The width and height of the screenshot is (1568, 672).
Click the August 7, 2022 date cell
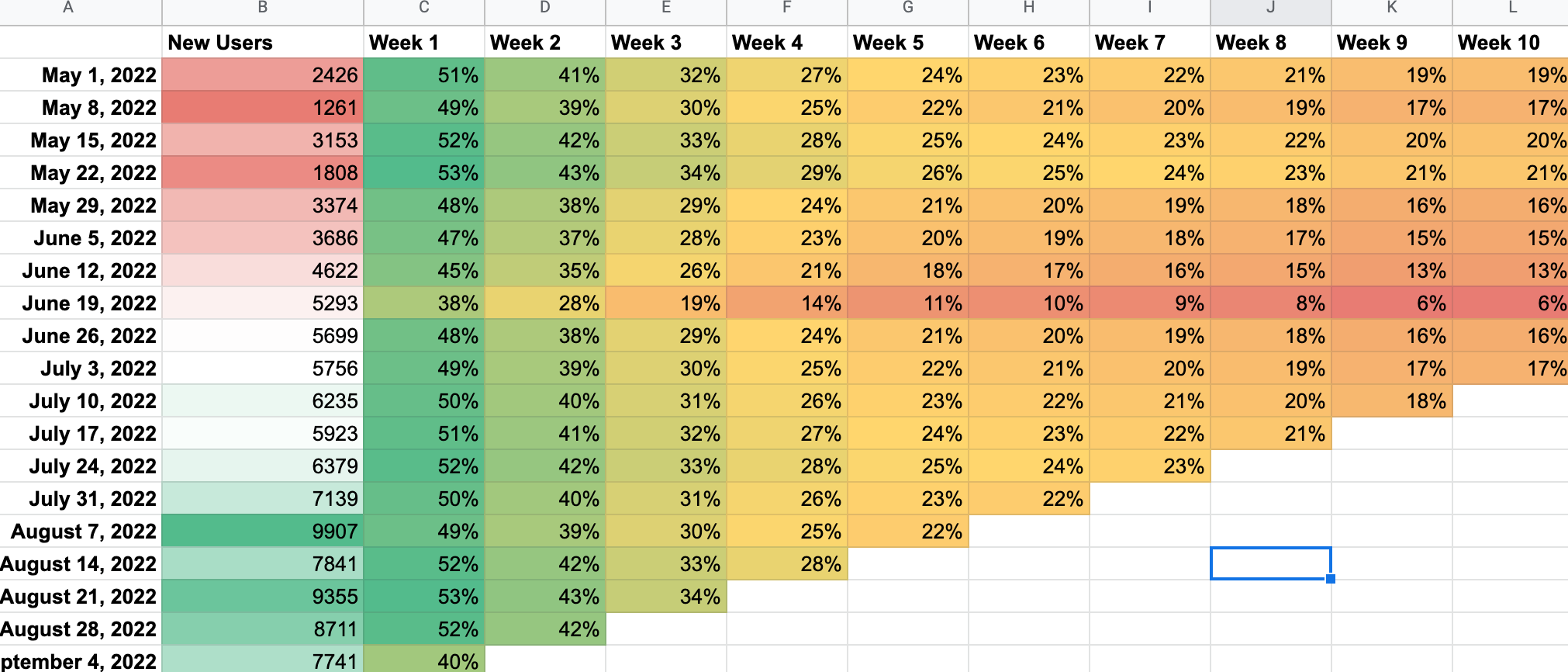[x=81, y=532]
